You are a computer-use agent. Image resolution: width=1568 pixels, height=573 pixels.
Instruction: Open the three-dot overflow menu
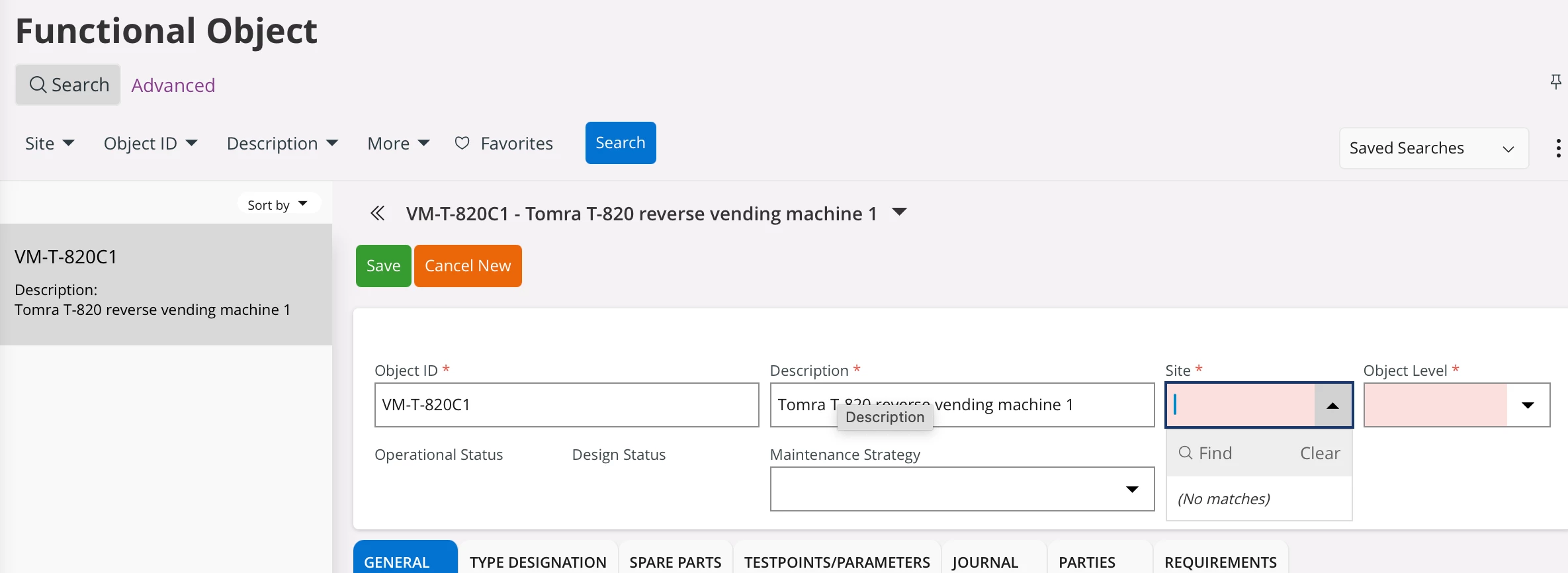point(1558,148)
